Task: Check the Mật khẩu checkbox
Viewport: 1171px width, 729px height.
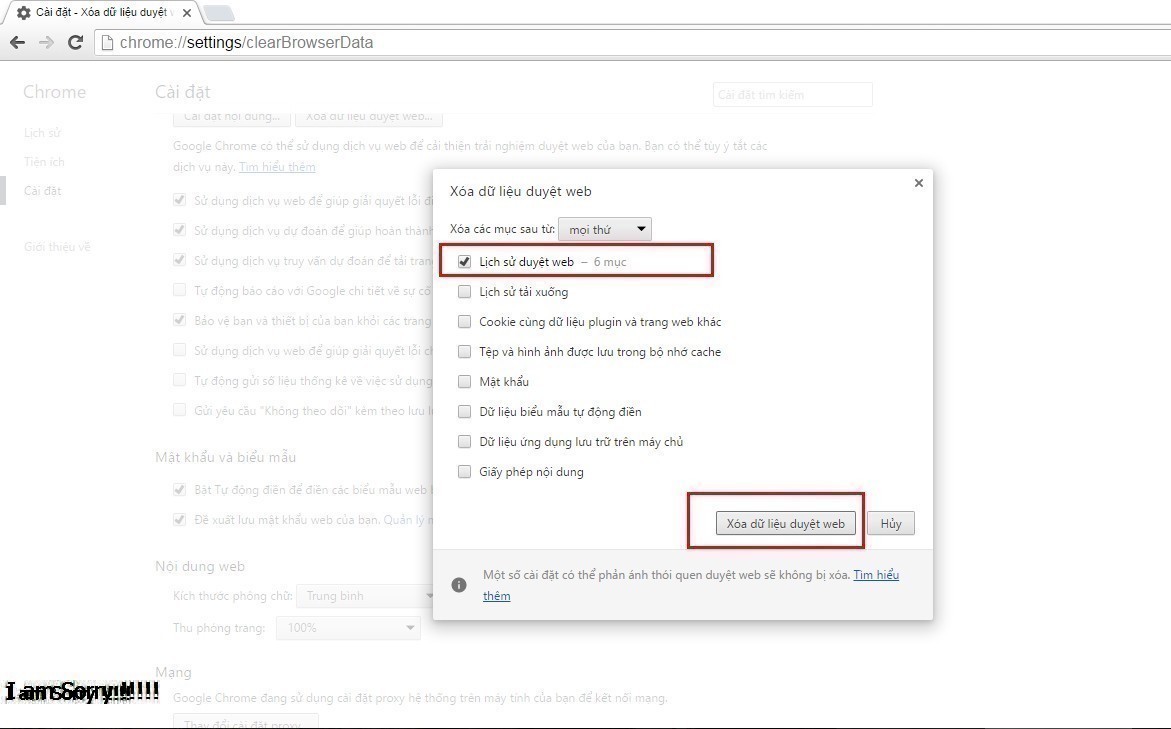Action: point(464,382)
